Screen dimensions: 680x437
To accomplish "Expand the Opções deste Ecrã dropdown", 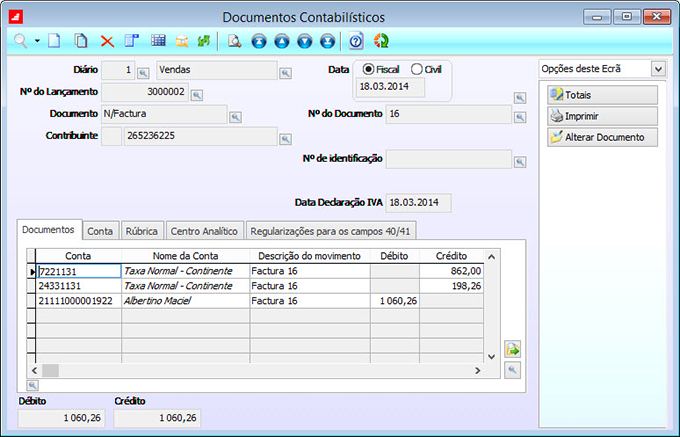I will click(x=657, y=69).
